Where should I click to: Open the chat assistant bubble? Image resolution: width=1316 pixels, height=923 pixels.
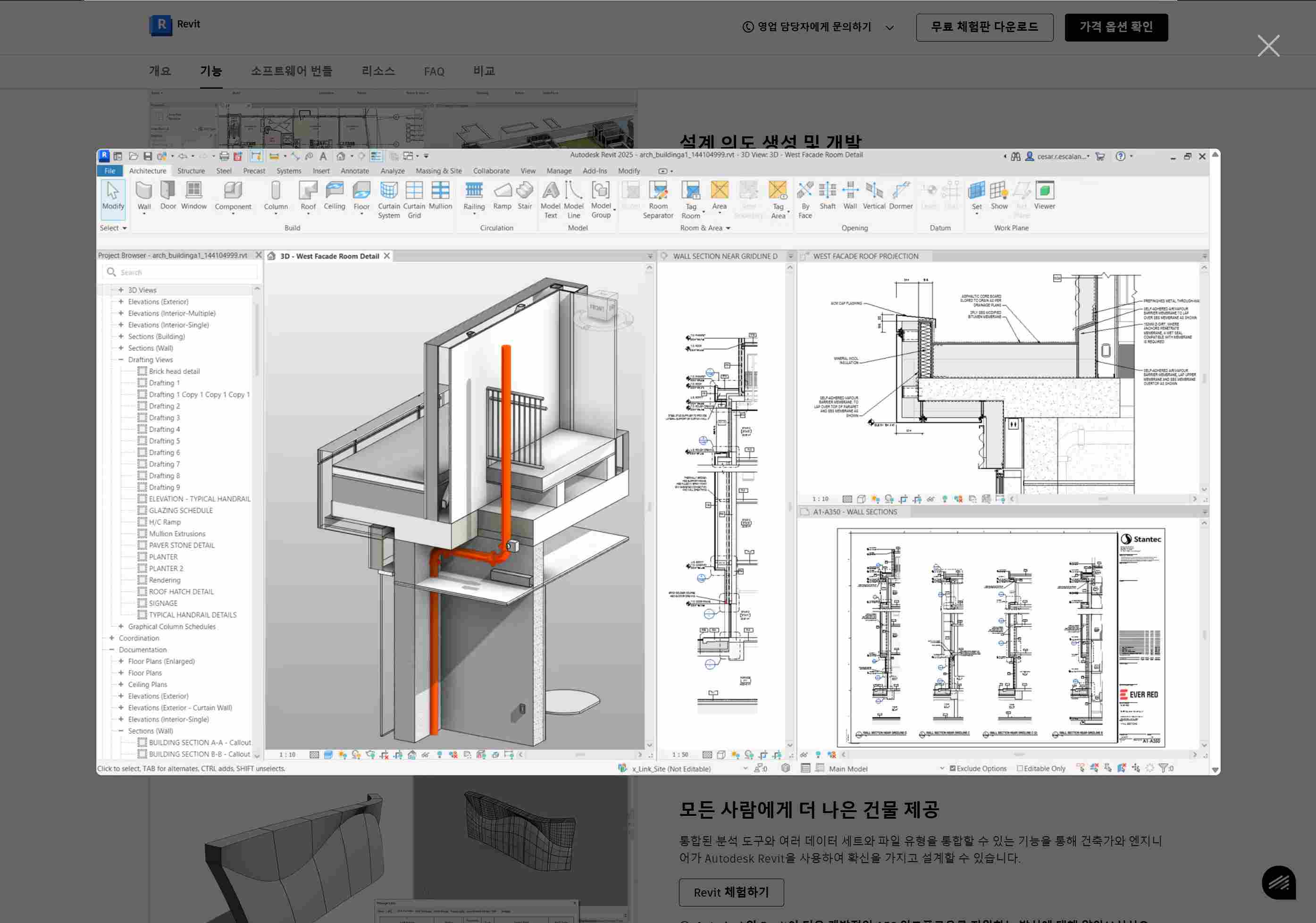[x=1278, y=882]
